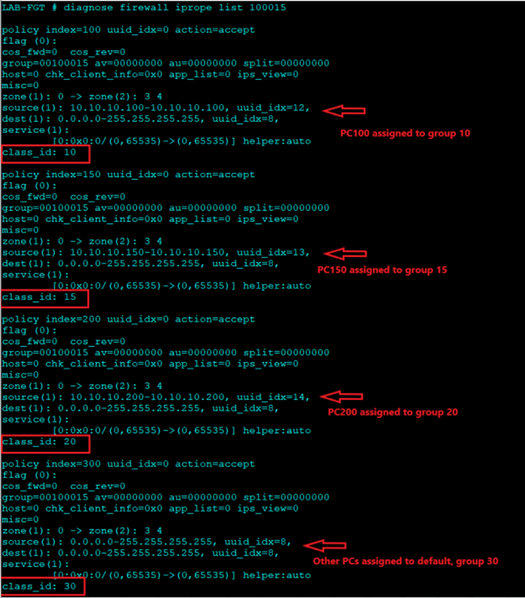Click the policy index=100 line
The image size is (525, 598).
pos(128,30)
